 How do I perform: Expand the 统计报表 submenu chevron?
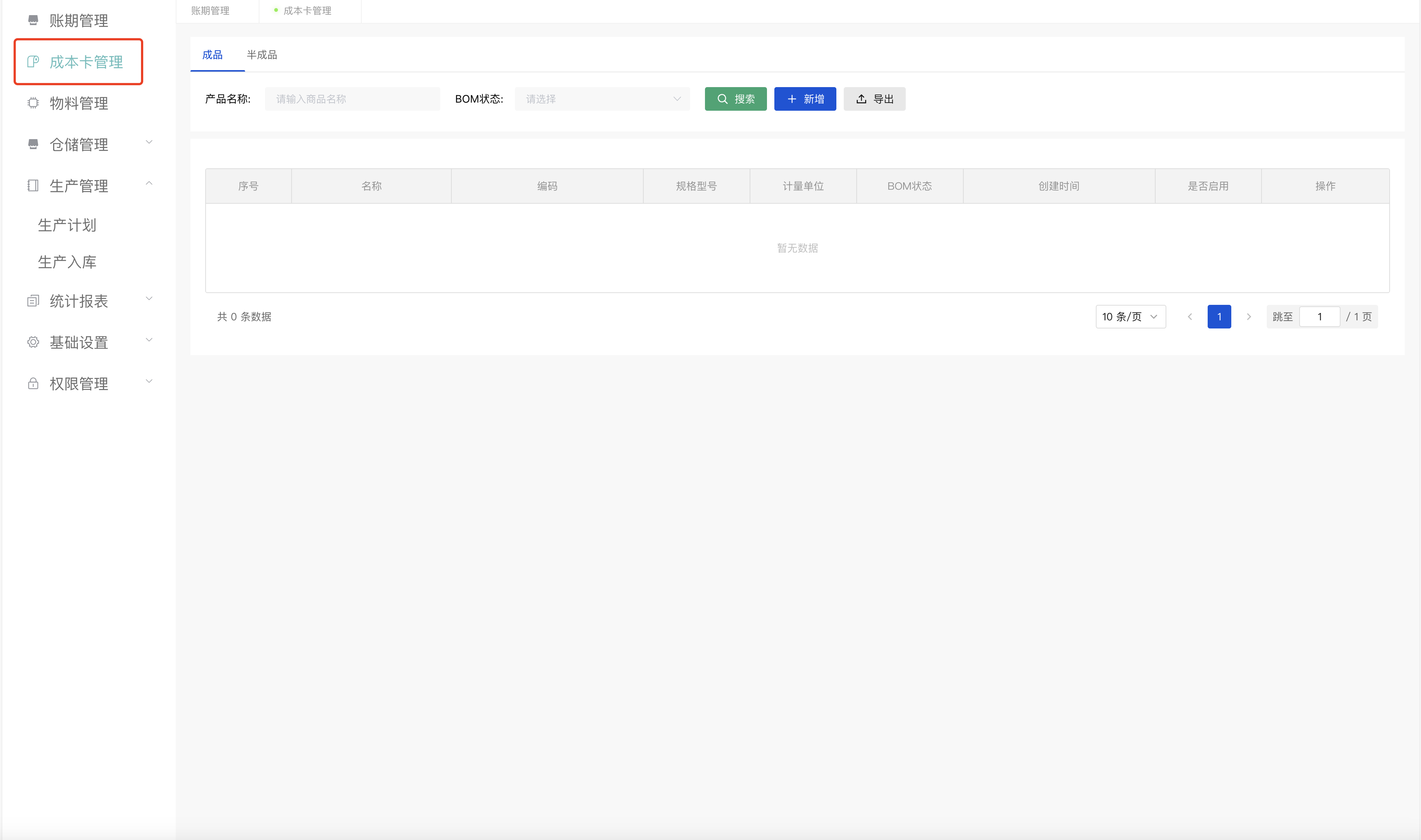[x=149, y=299]
